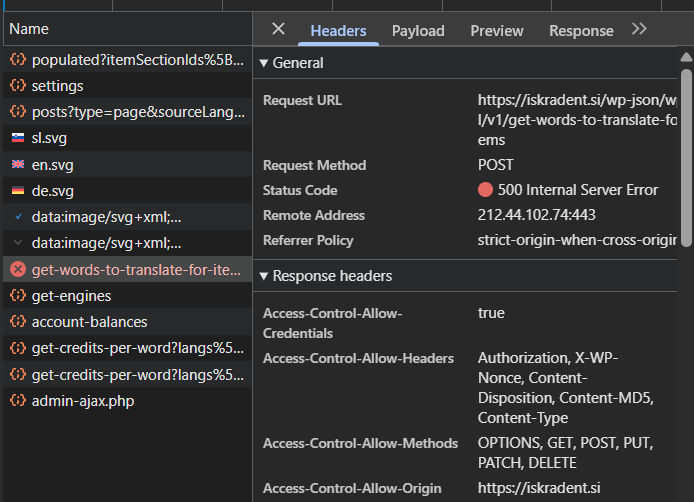
Task: Open the Response tab
Action: click(581, 31)
